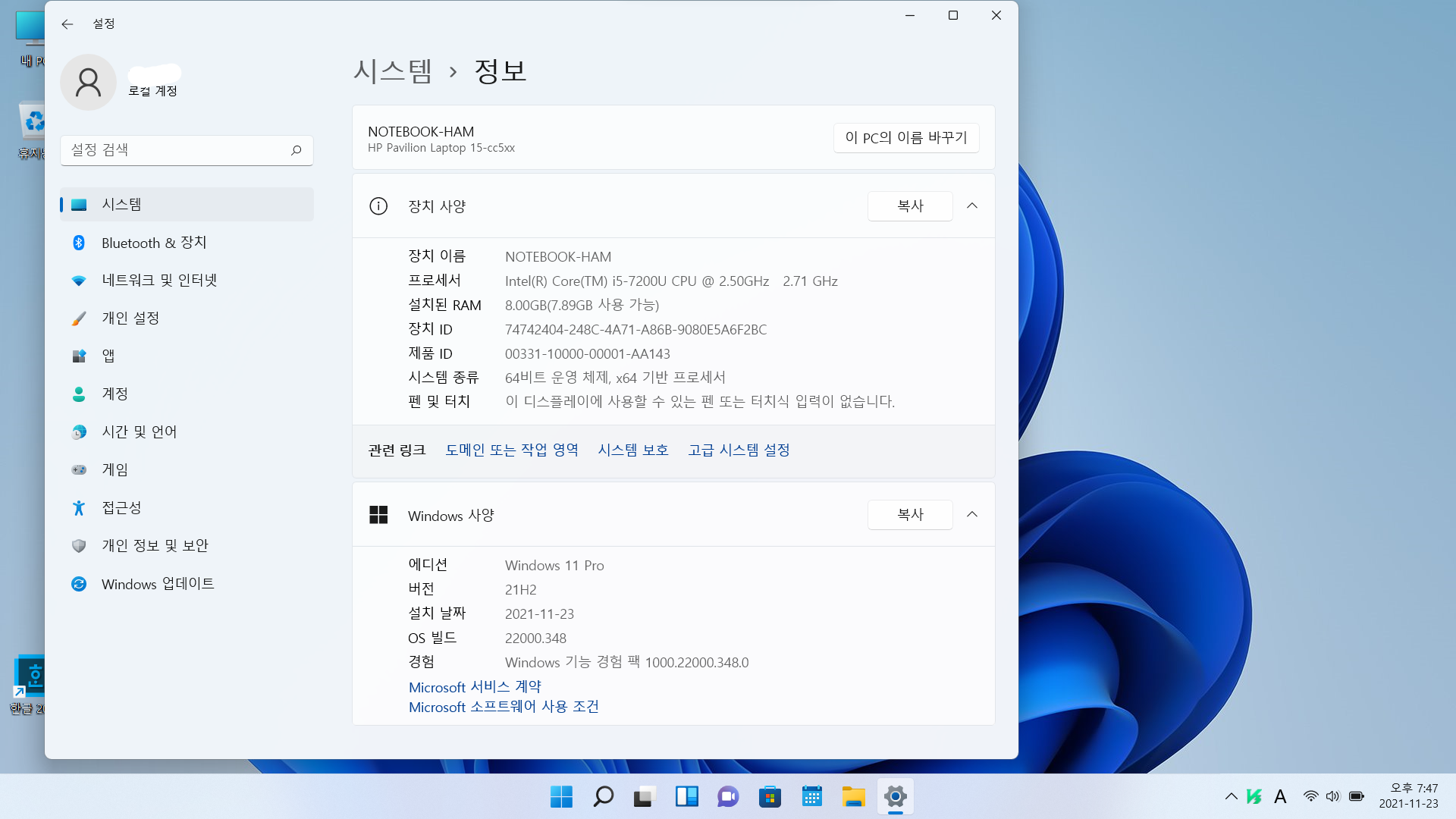Select the 접근성 accessibility icon
The image size is (1456, 819).
79,508
